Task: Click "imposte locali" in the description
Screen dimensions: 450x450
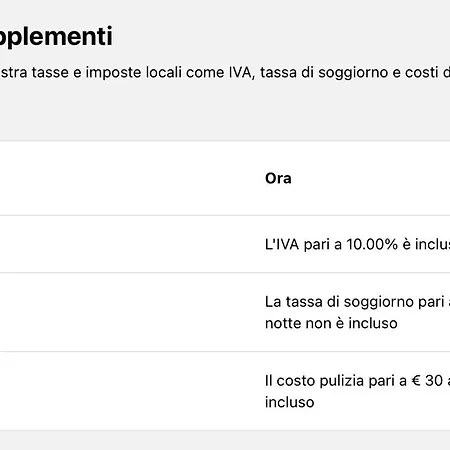Action: click(x=134, y=72)
